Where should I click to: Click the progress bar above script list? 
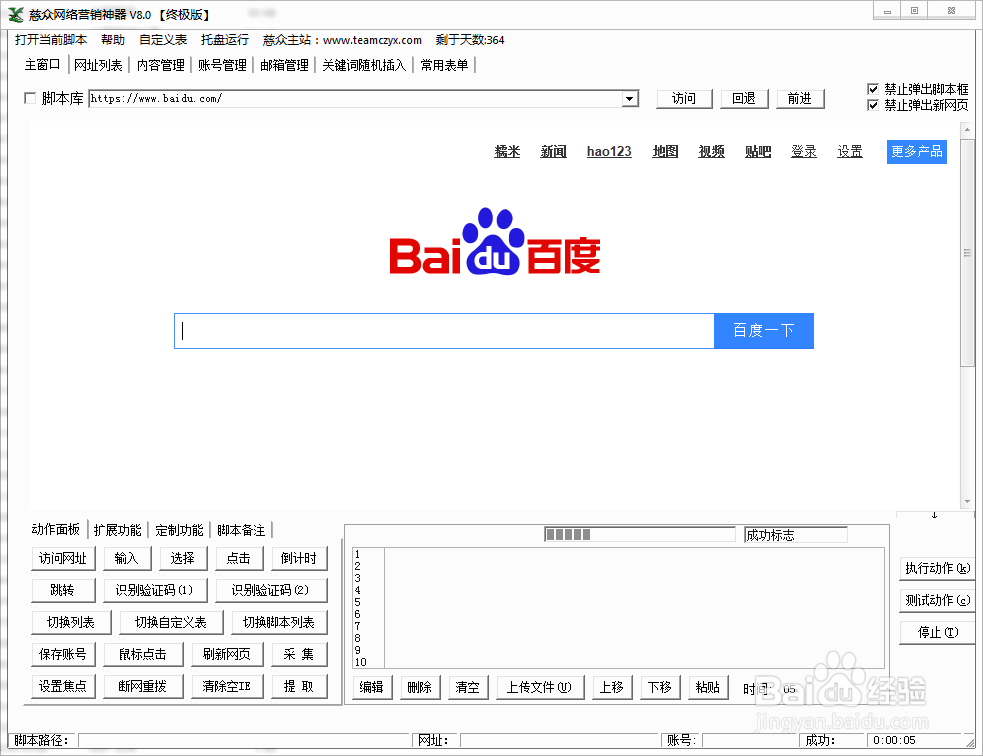coord(639,535)
